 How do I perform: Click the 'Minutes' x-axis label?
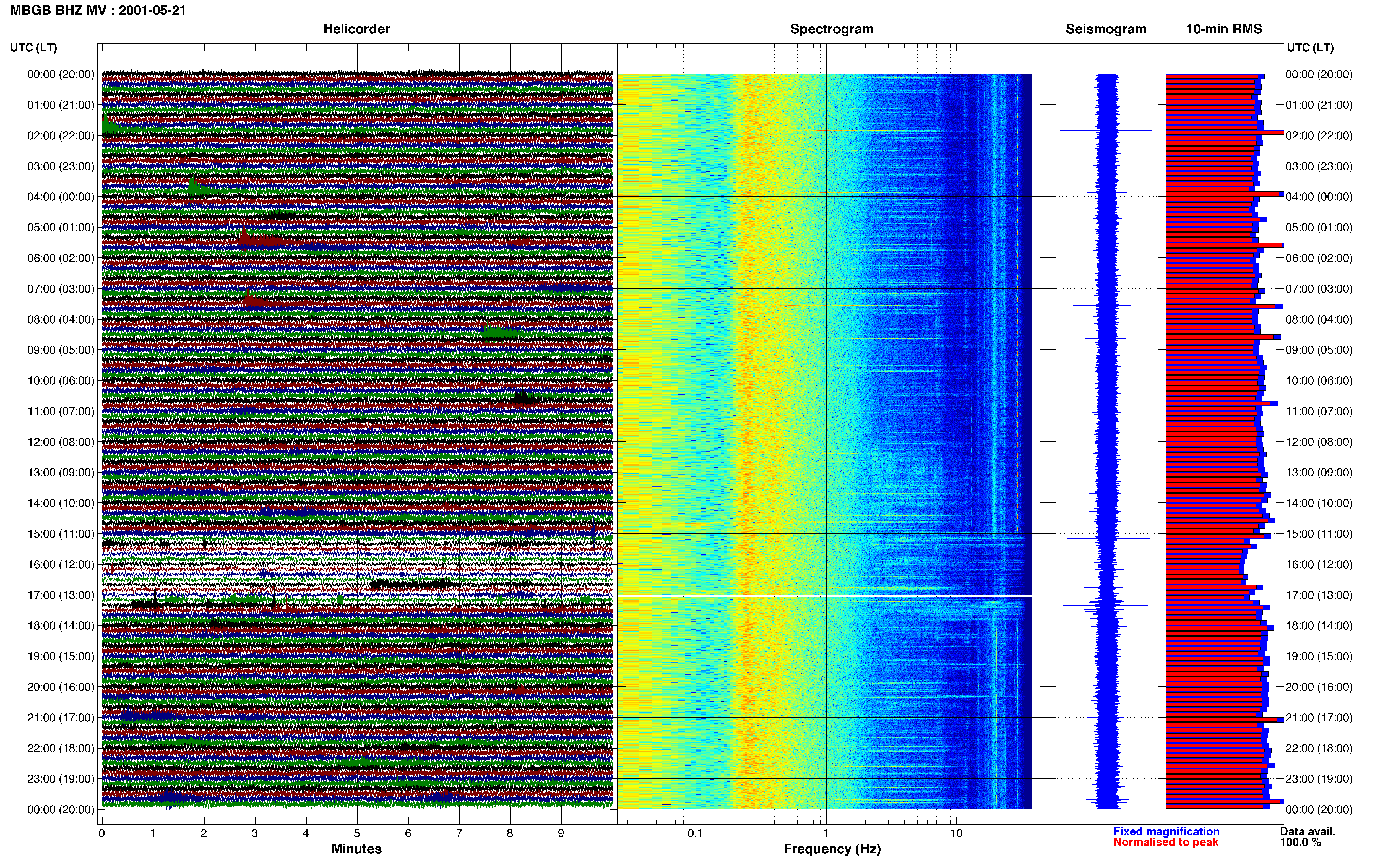pos(356,849)
